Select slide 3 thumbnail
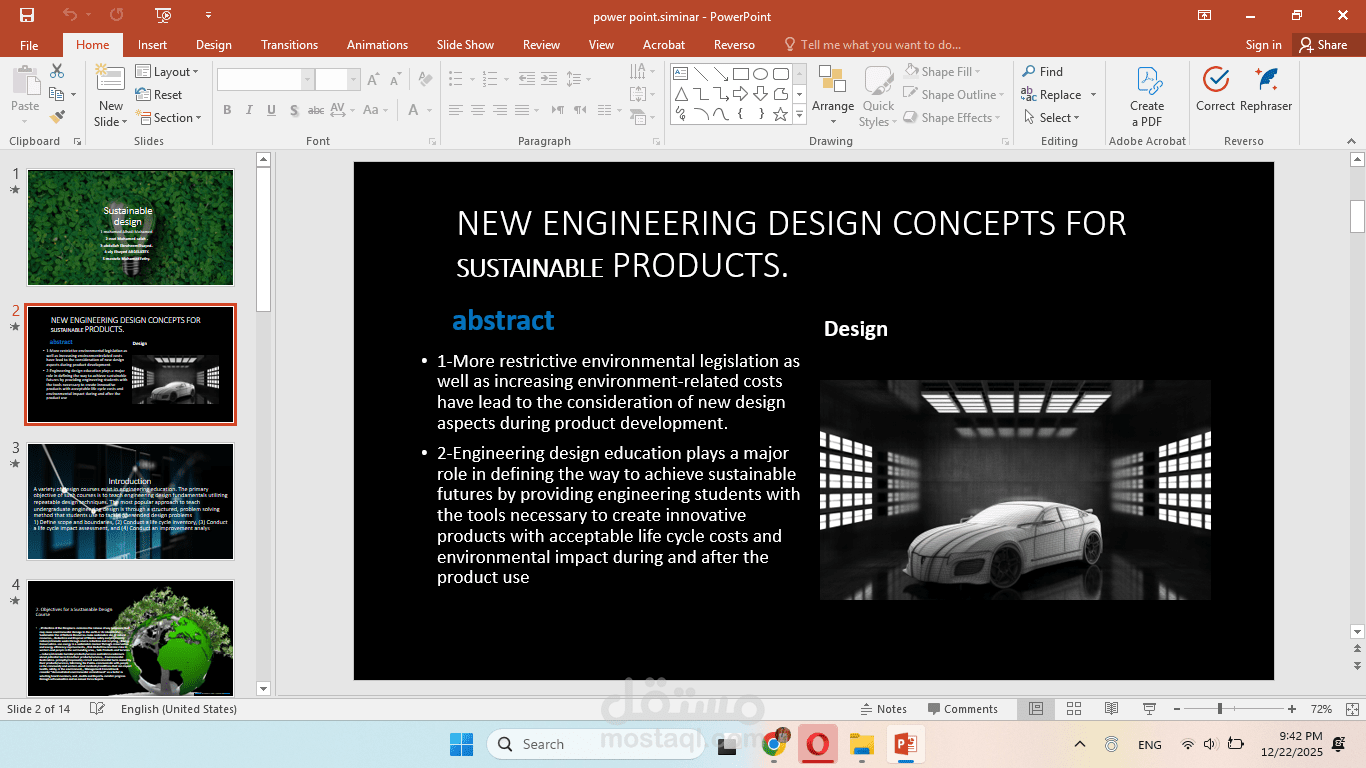Screen dimensions: 1366x768 pos(130,502)
